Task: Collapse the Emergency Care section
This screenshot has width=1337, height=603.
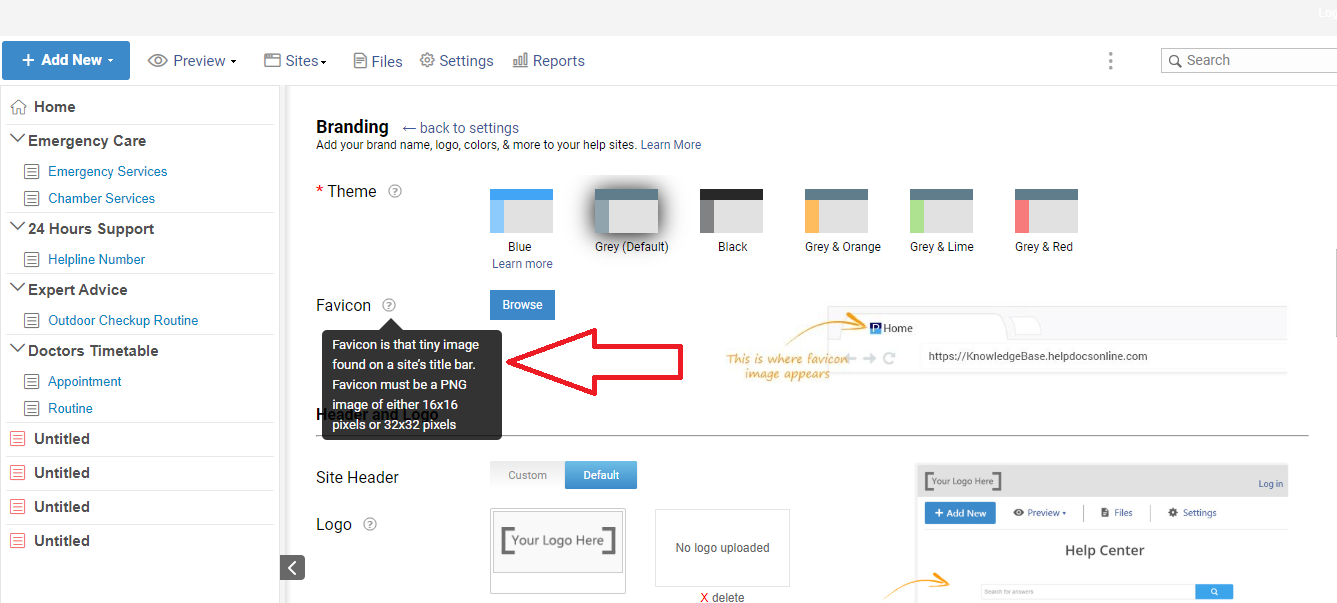Action: (17, 140)
